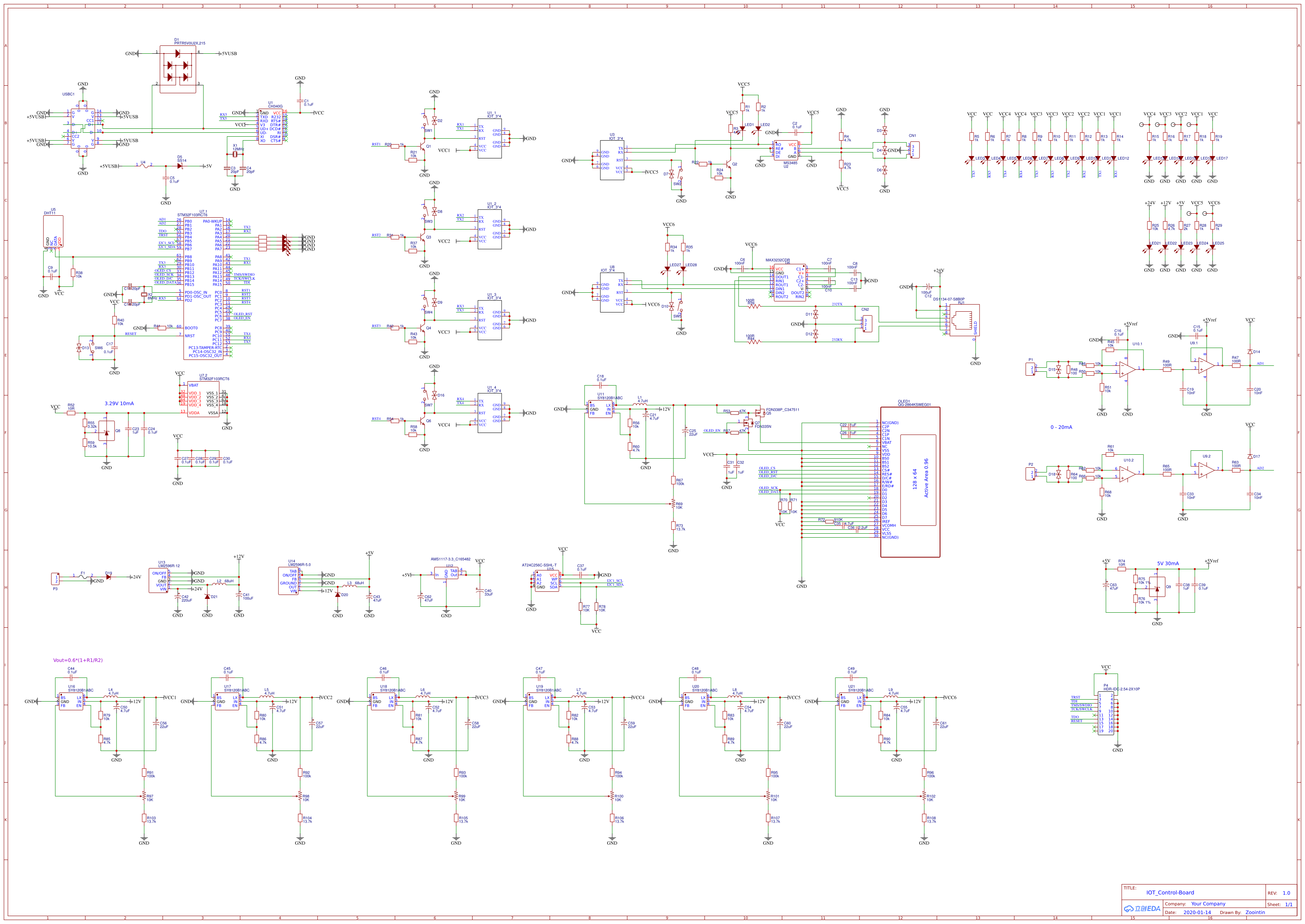Click the STM32F103RCT6 U7.1 MCU symbol
This screenshot has height=924, width=1305.
pos(203,288)
